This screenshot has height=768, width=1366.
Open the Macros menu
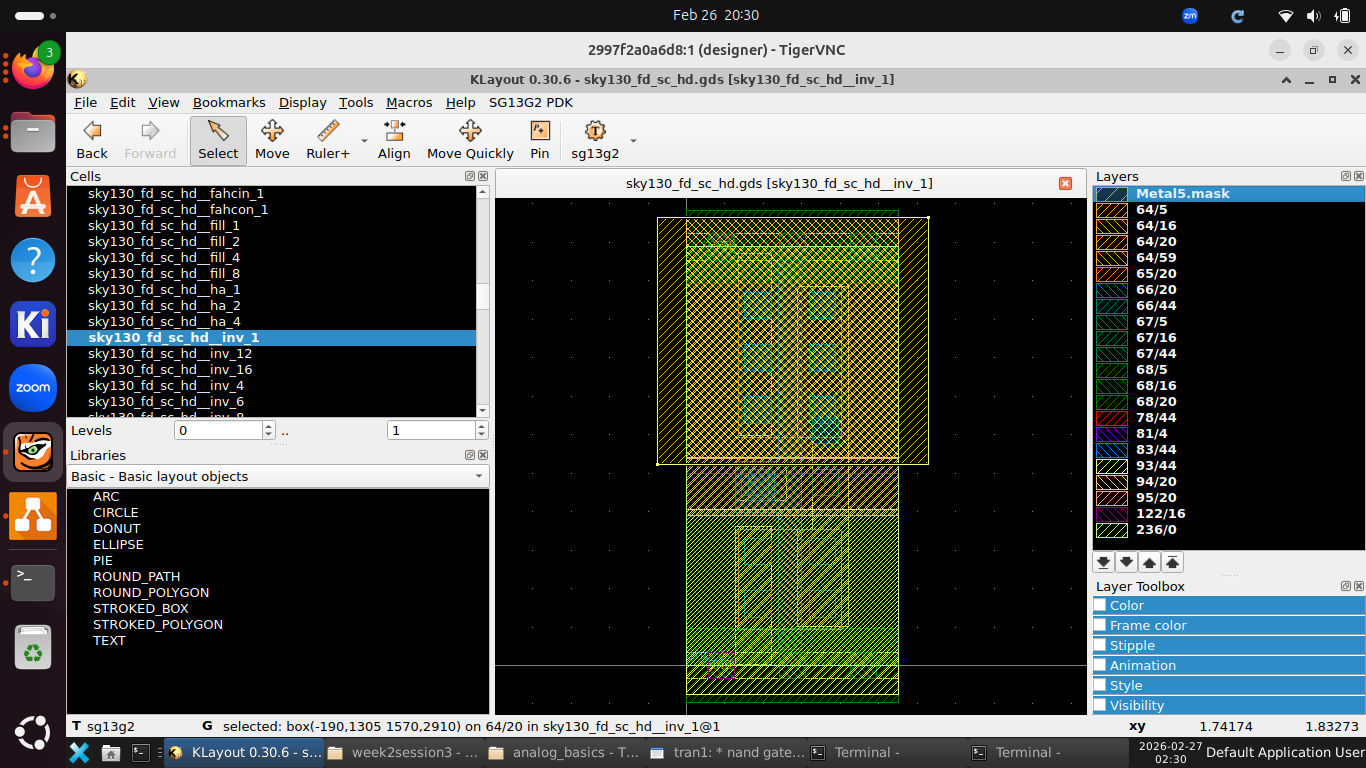(409, 102)
